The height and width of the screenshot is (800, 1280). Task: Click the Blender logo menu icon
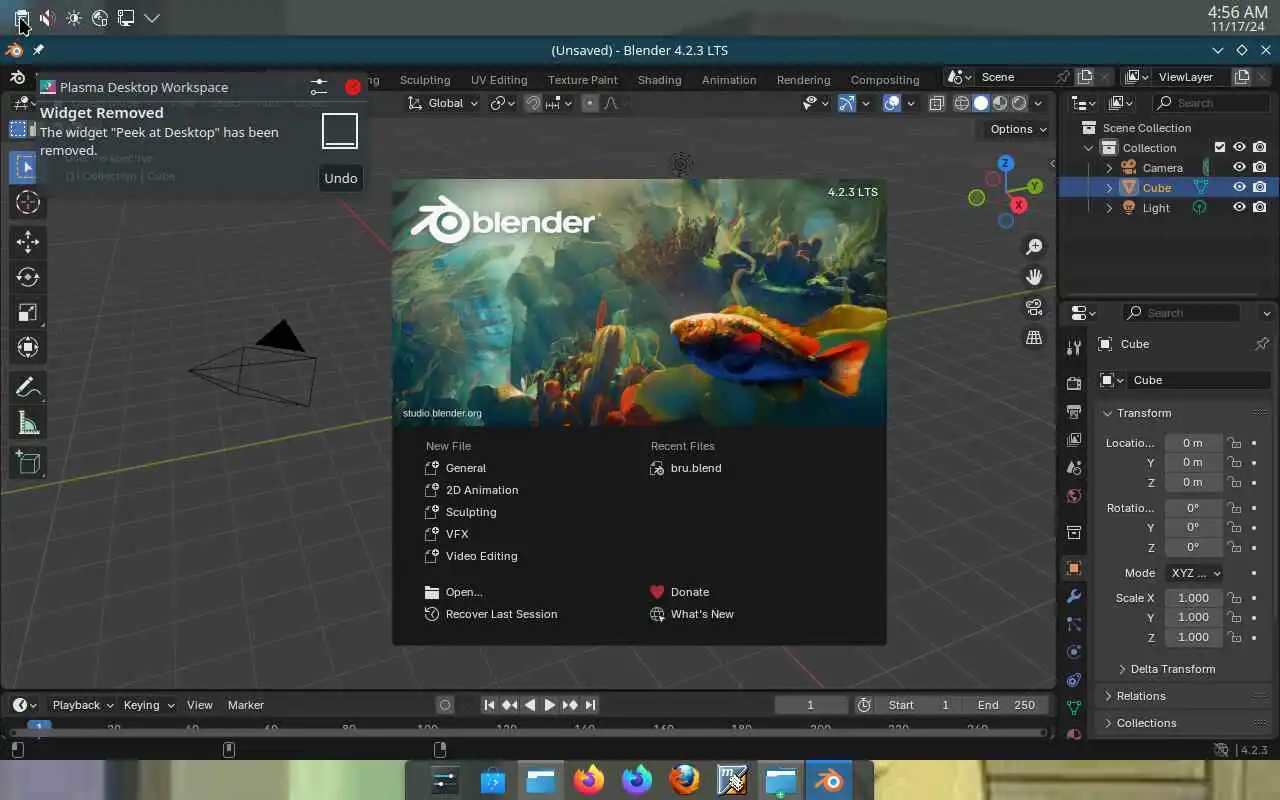17,78
